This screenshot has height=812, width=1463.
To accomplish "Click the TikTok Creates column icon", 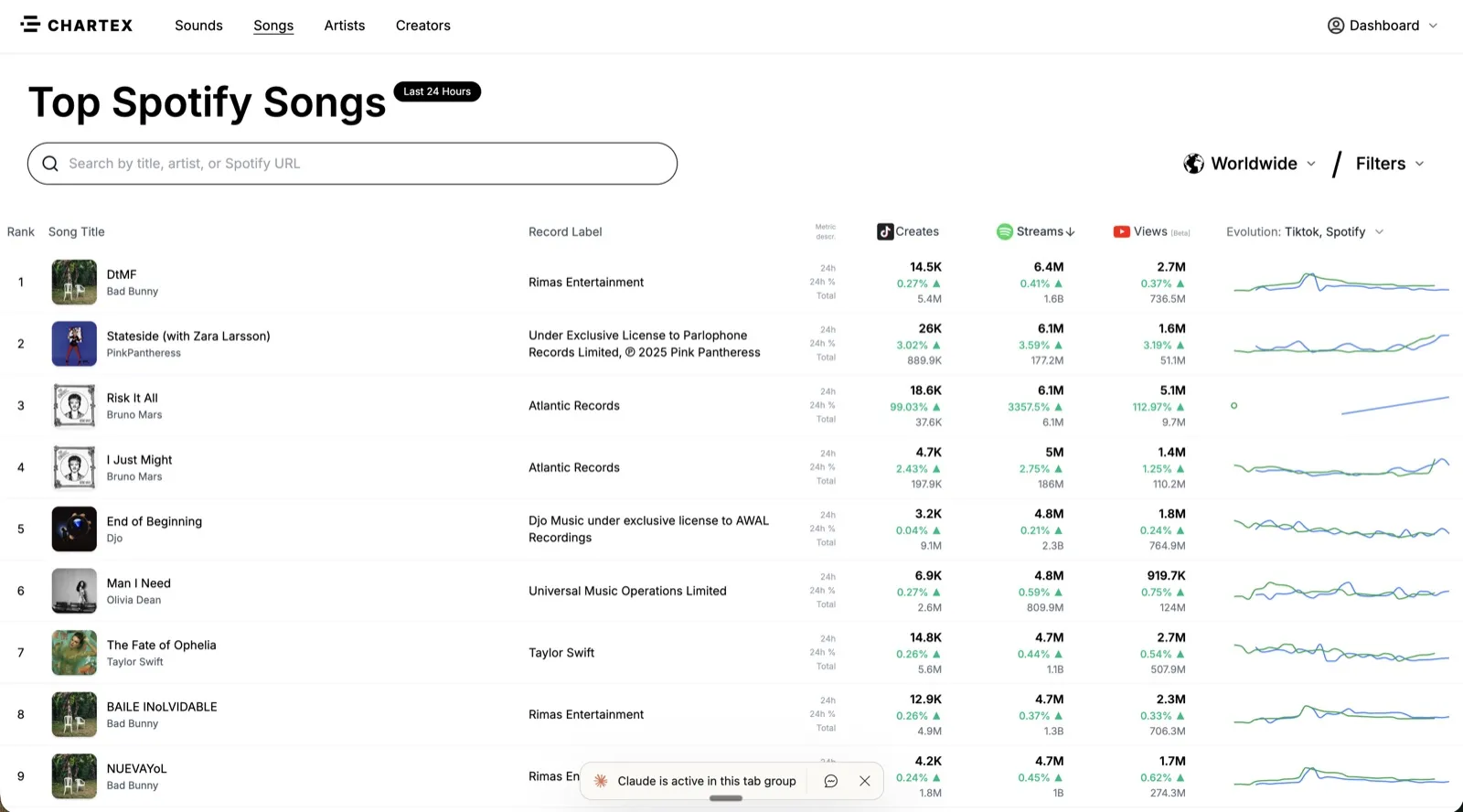I will click(884, 232).
